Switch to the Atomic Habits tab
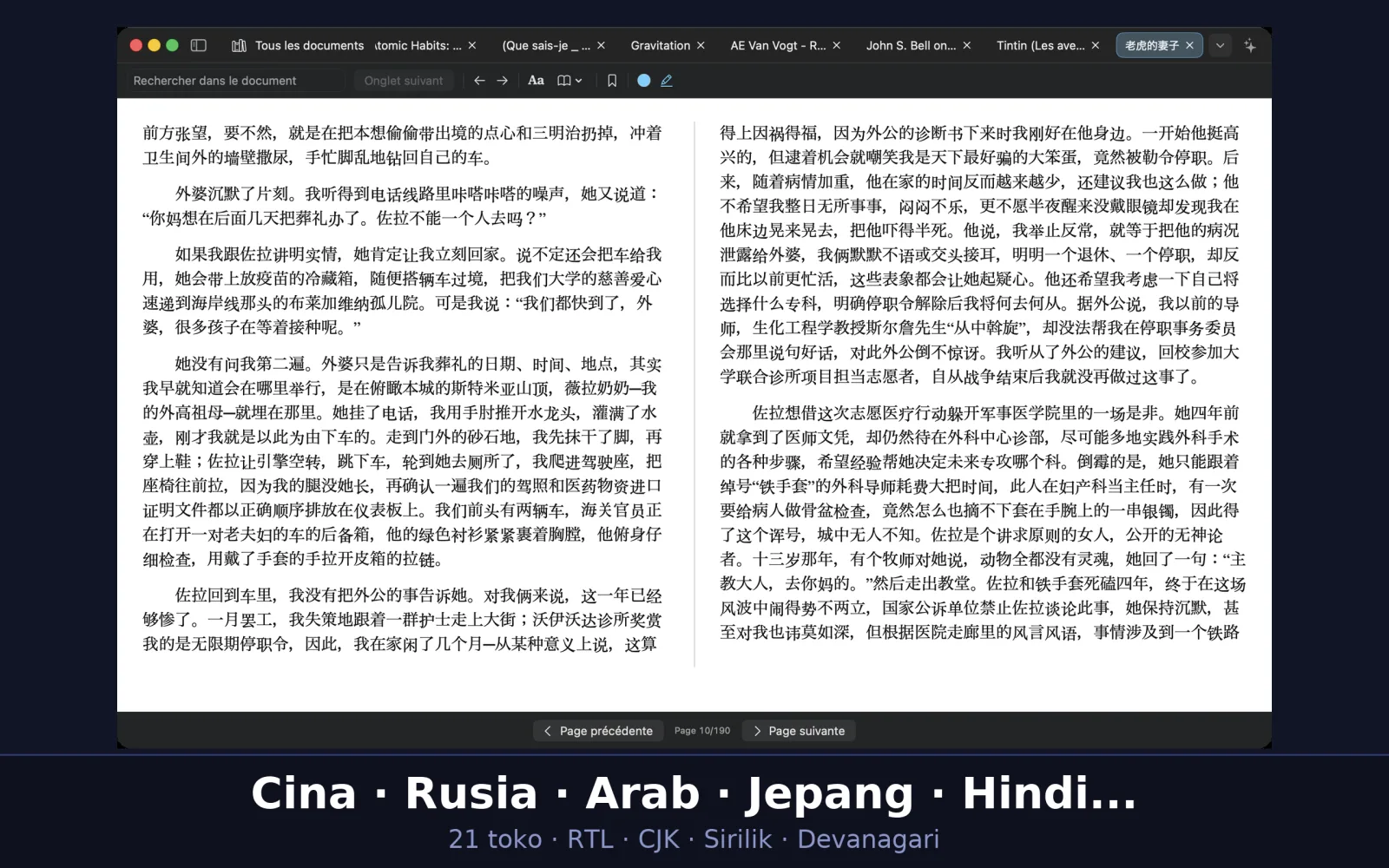The image size is (1389, 868). click(418, 45)
